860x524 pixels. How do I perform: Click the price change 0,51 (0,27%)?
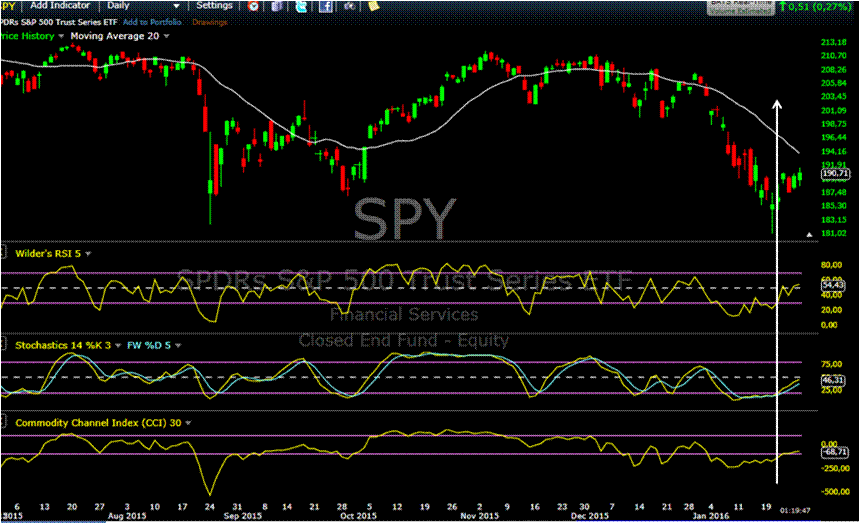coord(820,6)
